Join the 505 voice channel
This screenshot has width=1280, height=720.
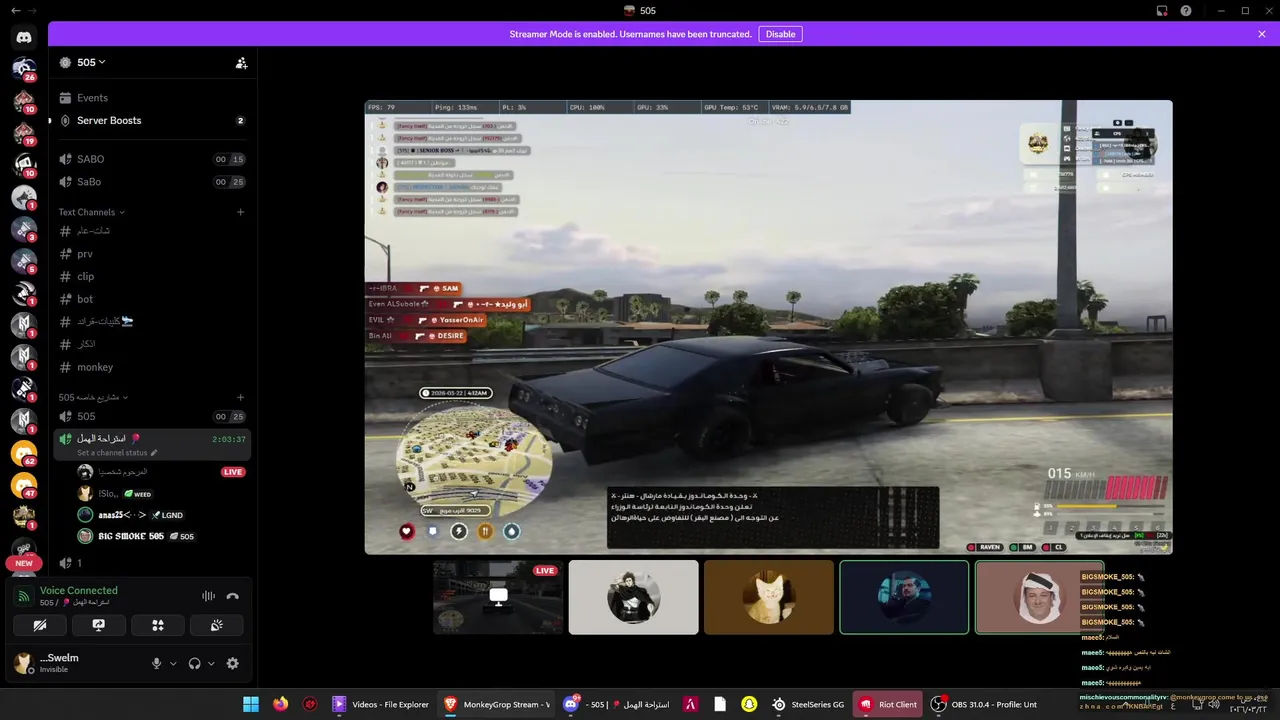coord(151,416)
